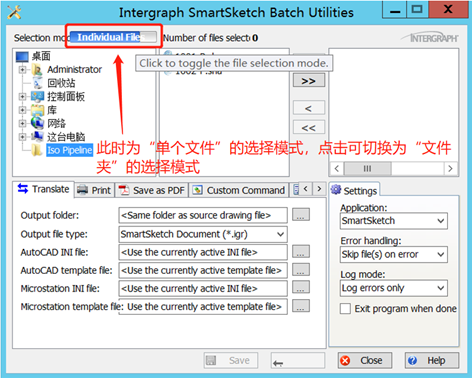This screenshot has height=378, width=472.
Task: Click the red X icon on Close
Action: click(x=345, y=360)
